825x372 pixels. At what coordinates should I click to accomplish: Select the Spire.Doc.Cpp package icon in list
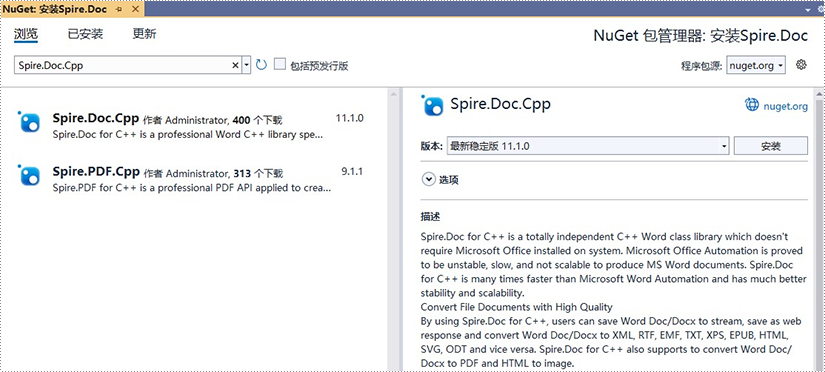click(29, 123)
